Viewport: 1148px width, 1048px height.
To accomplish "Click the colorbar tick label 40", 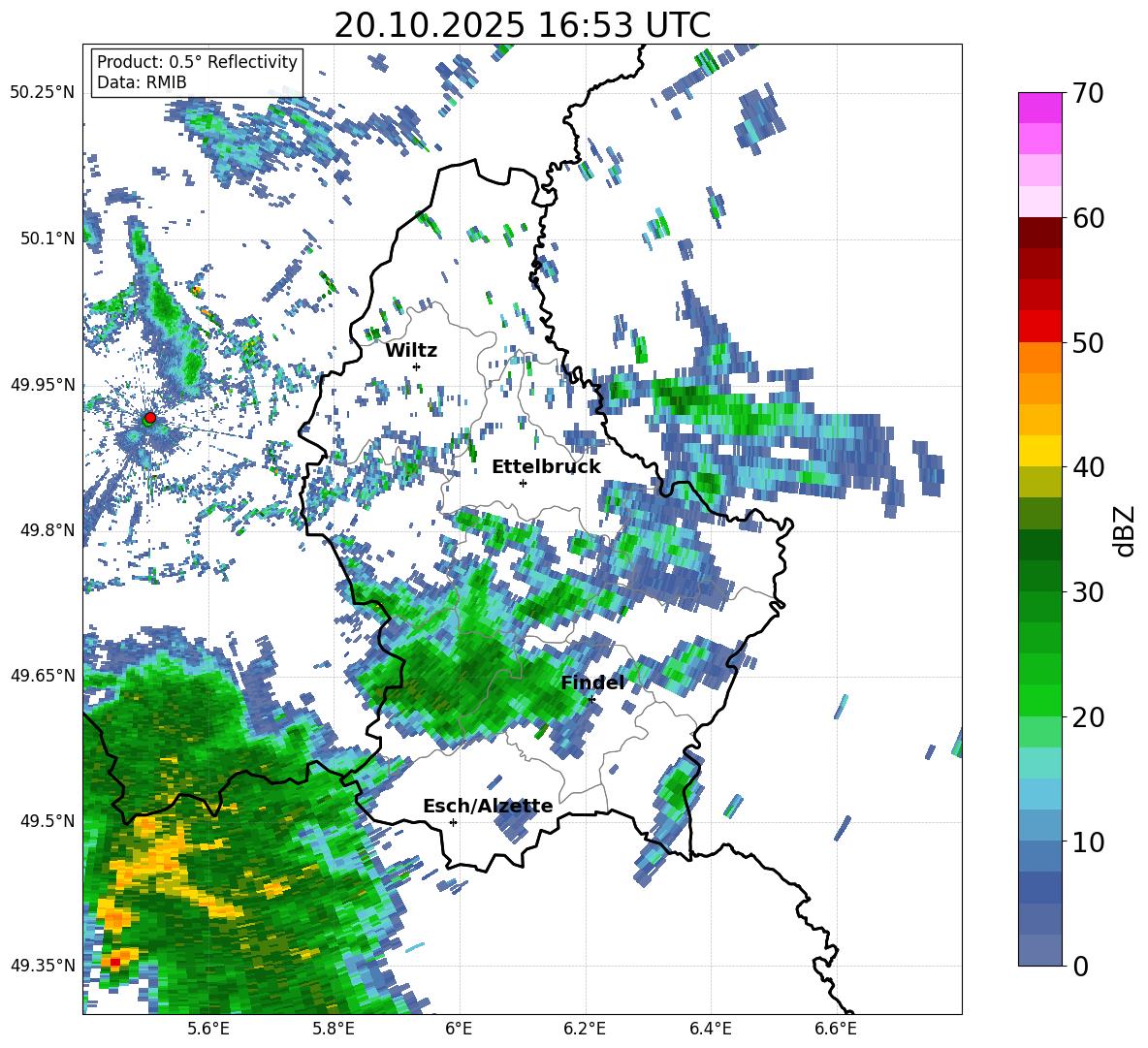I will (1088, 467).
